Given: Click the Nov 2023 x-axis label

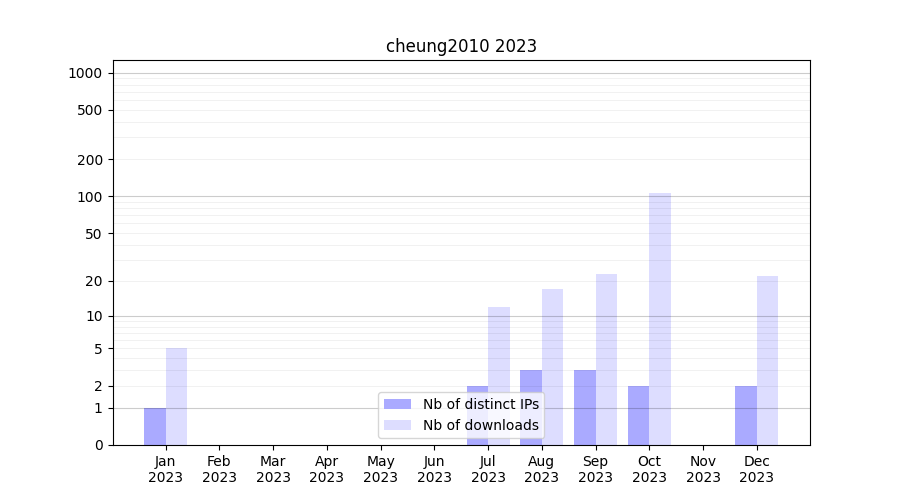Looking at the screenshot, I should pos(703,469).
